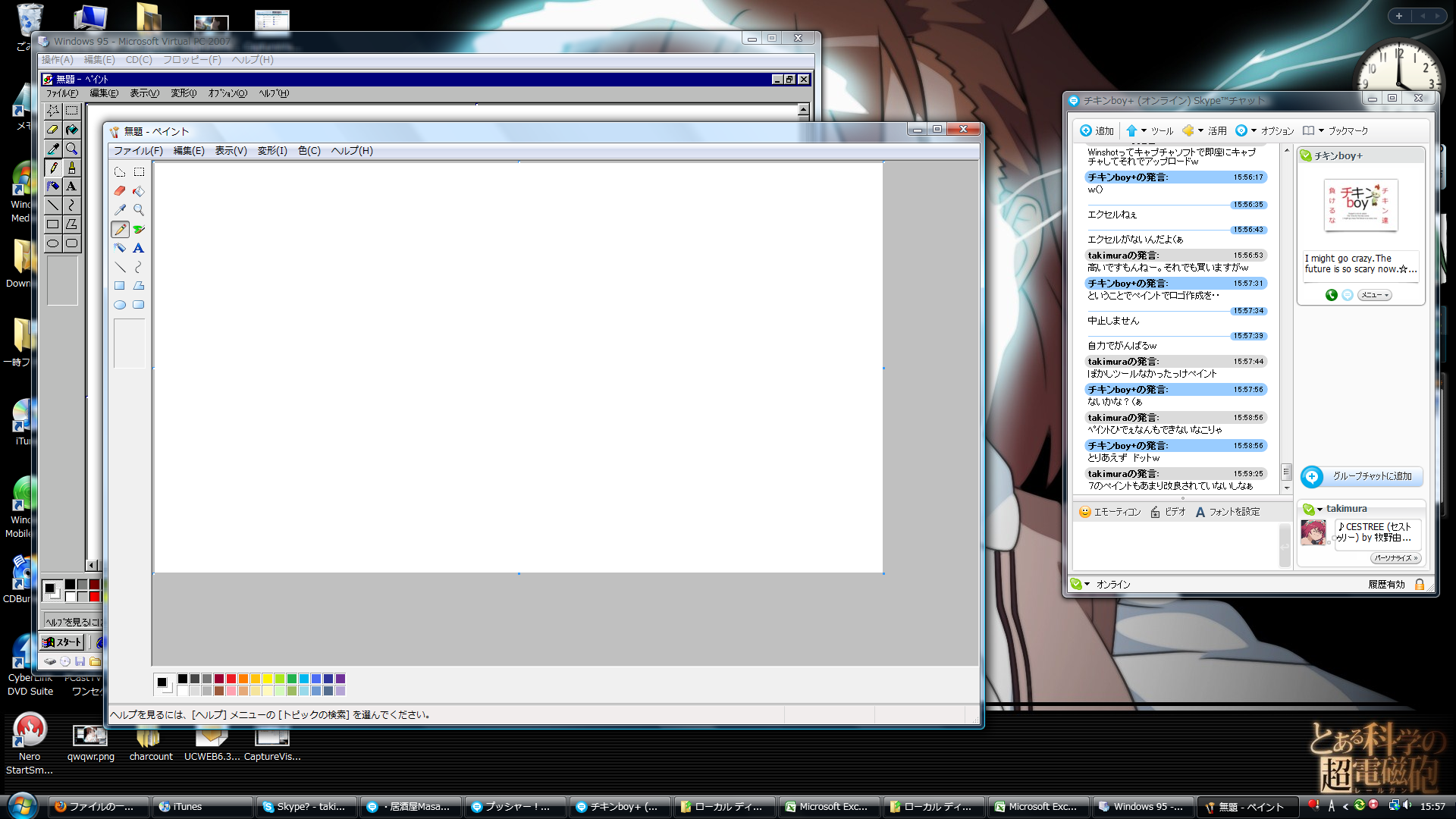Image resolution: width=1456 pixels, height=819 pixels.
Task: Select the eraser tool in Windows 95 Paint
Action: 52,130
